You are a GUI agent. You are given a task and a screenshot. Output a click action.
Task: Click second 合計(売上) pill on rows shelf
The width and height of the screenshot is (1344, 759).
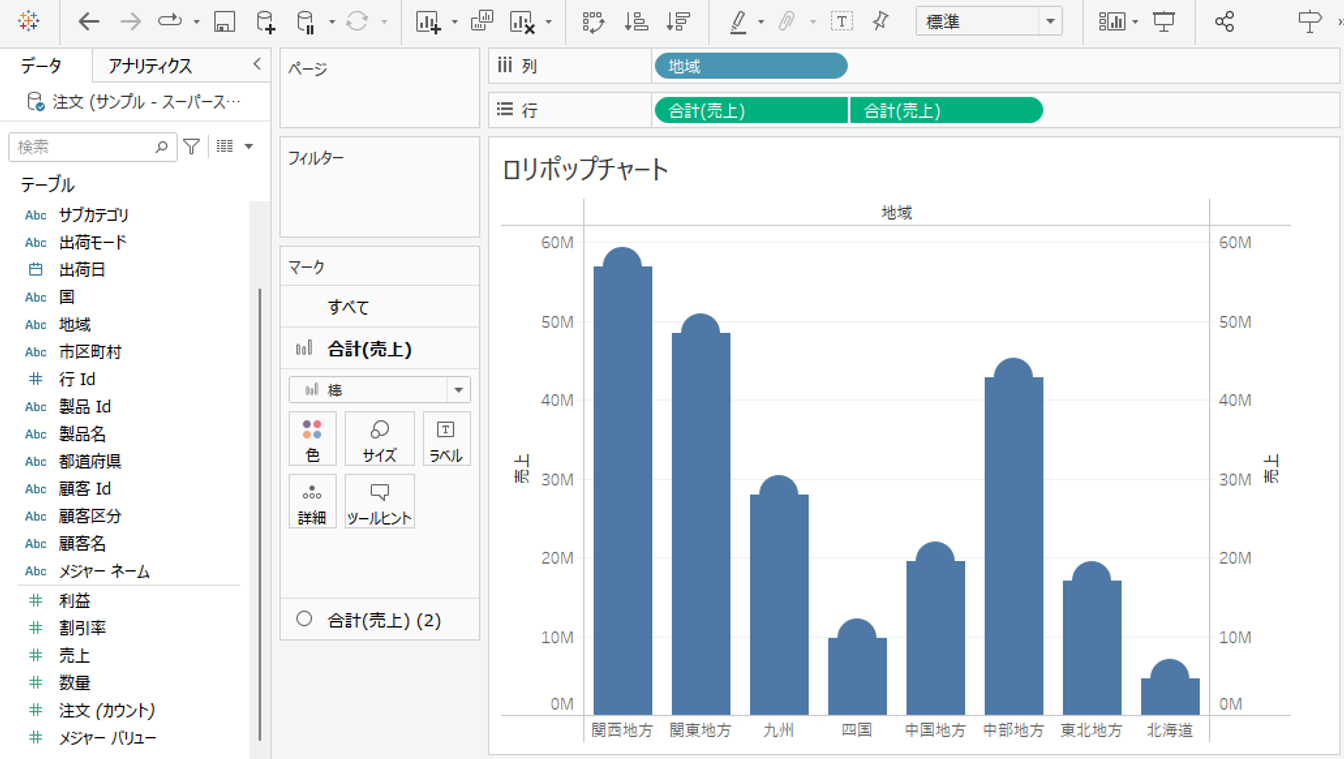[946, 111]
